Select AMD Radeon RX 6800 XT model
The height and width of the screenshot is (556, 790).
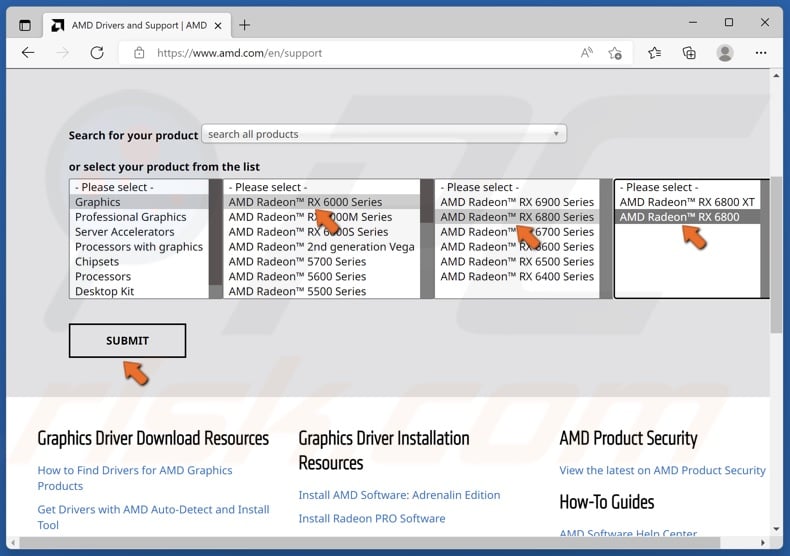[x=687, y=202]
